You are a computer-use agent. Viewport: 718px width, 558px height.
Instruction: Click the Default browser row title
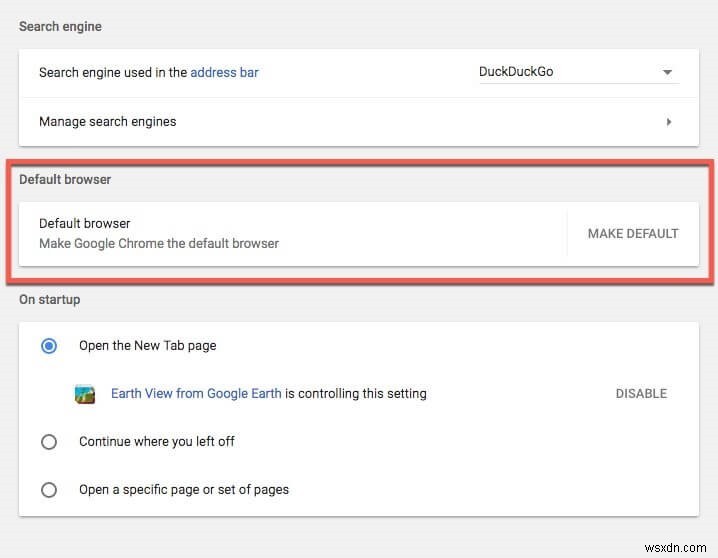[85, 224]
